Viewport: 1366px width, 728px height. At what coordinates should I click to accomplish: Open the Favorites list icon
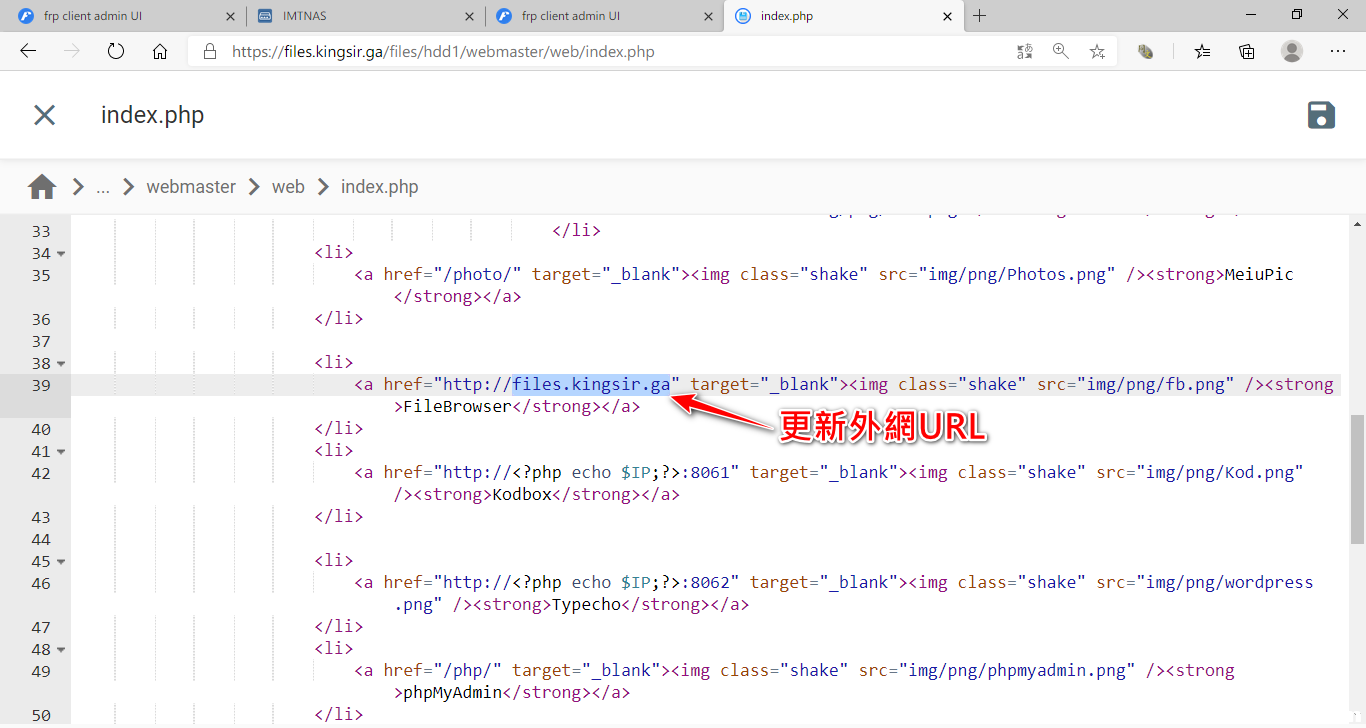pos(1202,51)
